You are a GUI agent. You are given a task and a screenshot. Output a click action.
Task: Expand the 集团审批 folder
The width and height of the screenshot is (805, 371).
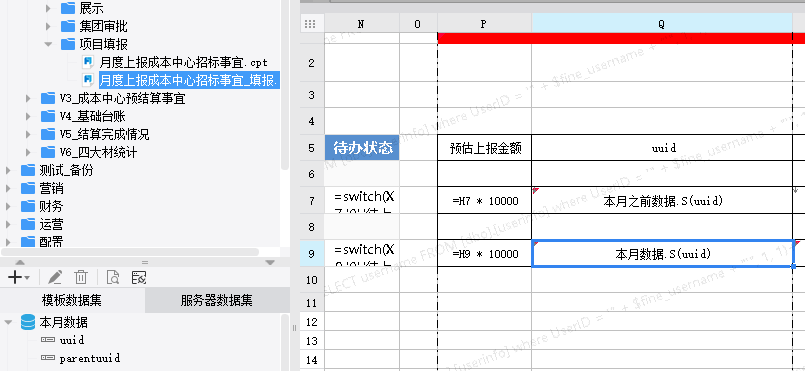pos(48,26)
